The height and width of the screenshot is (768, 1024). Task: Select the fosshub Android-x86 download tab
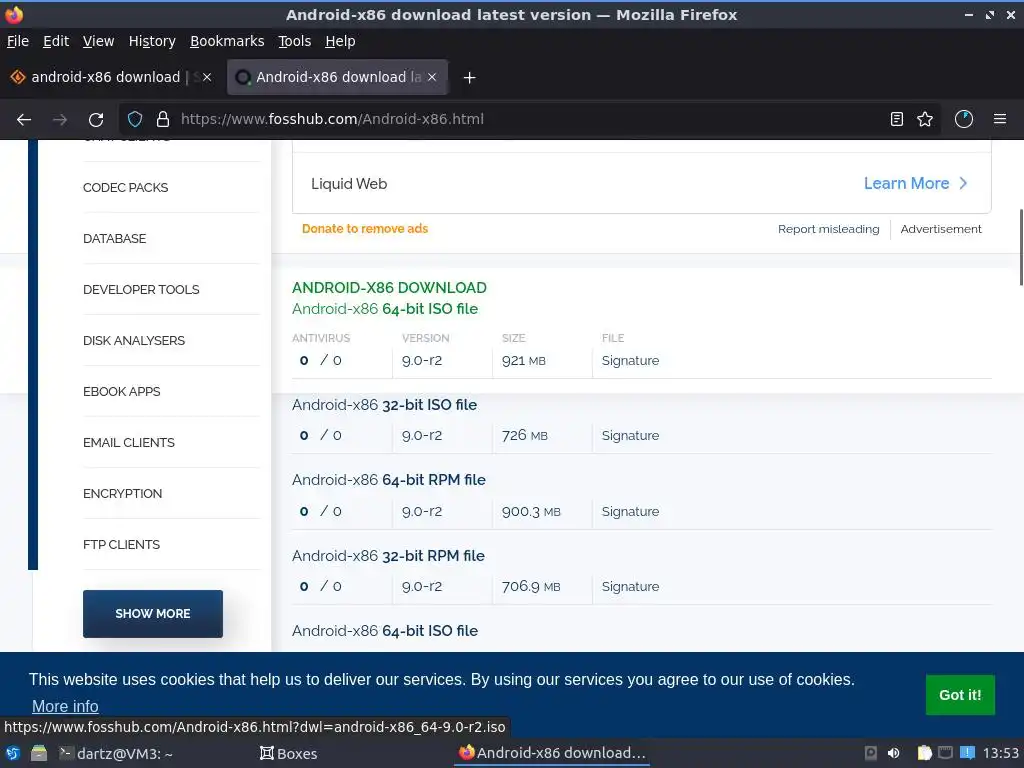337,77
